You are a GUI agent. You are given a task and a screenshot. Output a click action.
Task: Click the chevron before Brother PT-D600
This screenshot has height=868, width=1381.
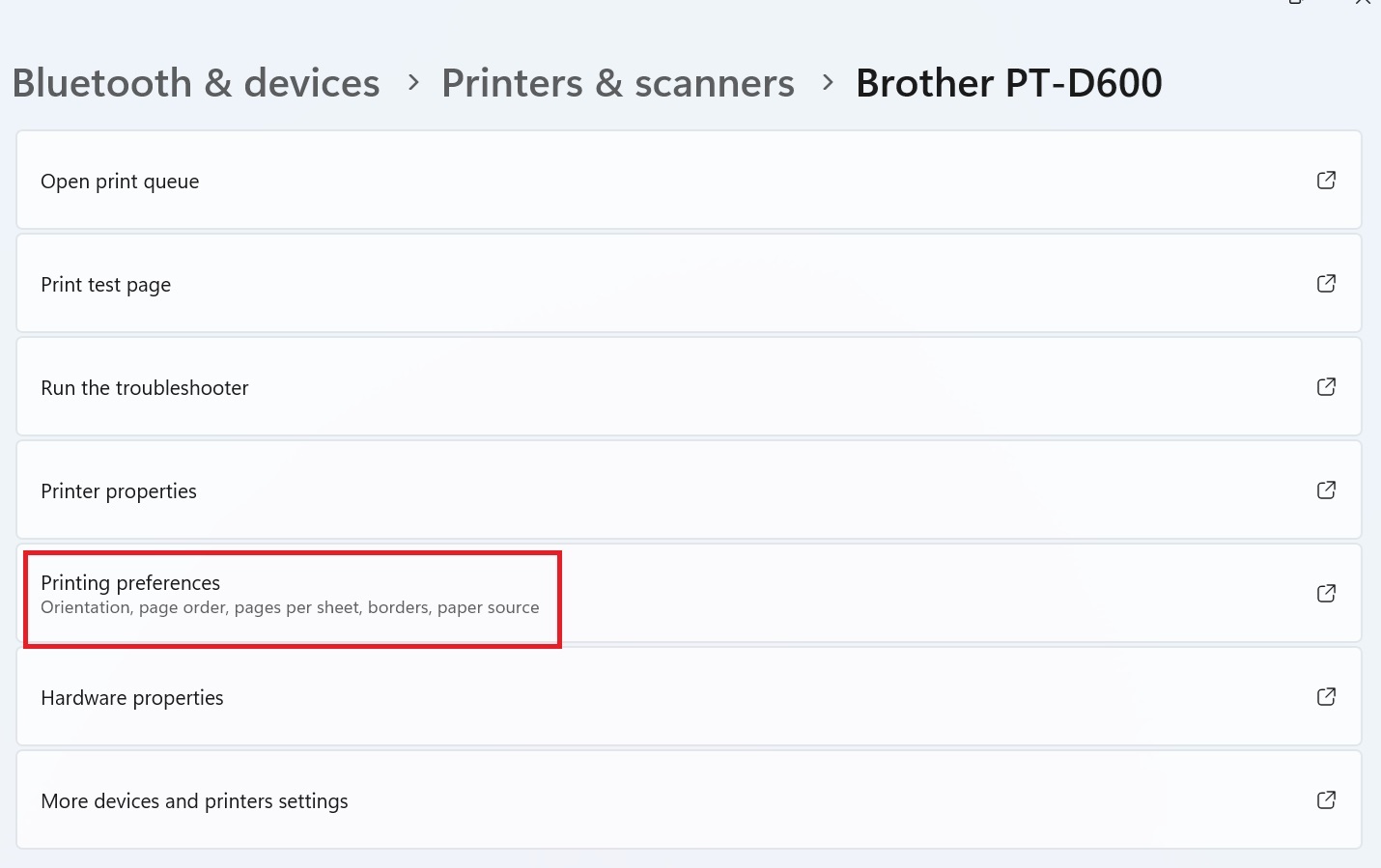(827, 83)
